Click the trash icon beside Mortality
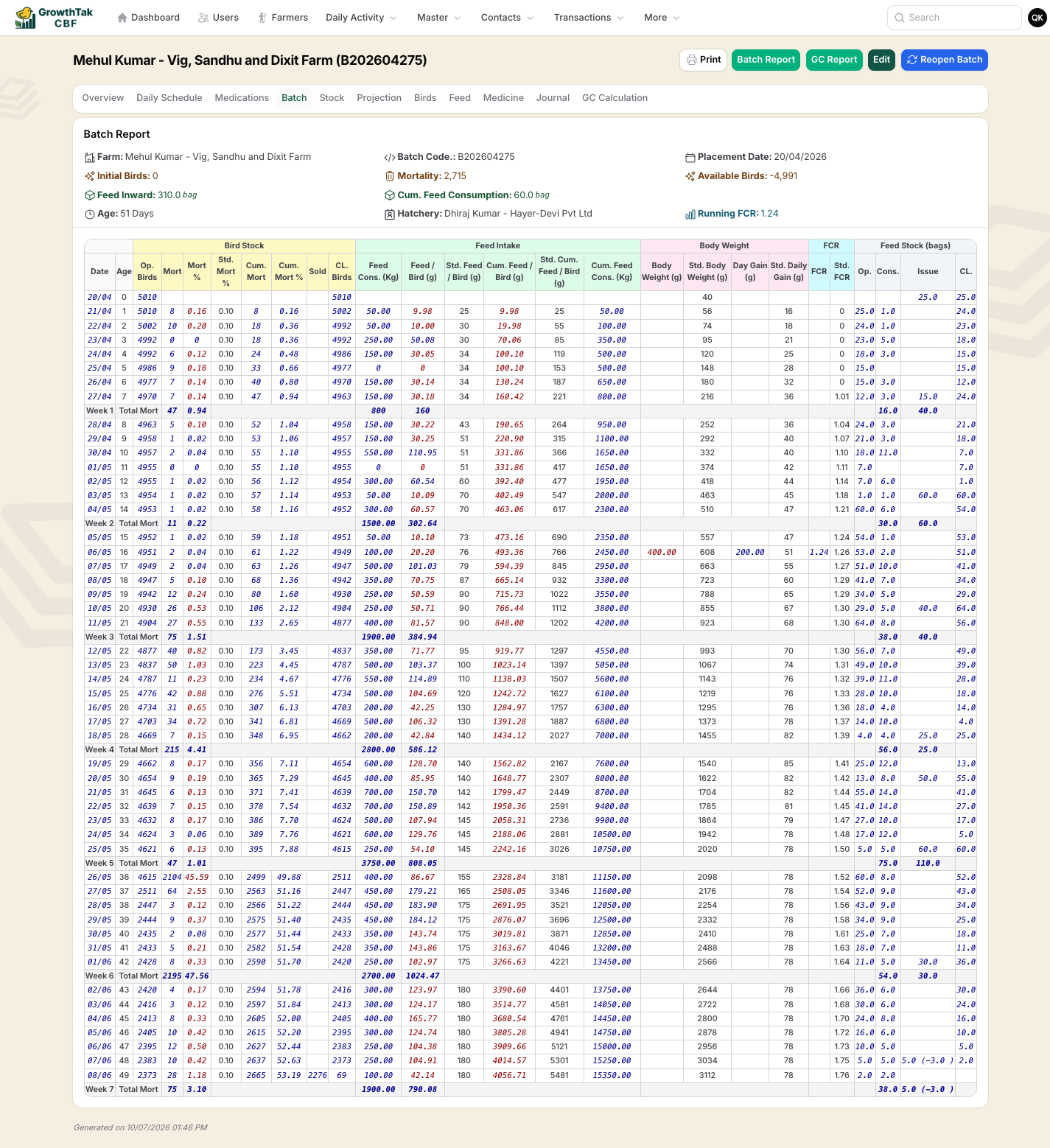1050x1148 pixels. pyautogui.click(x=390, y=176)
